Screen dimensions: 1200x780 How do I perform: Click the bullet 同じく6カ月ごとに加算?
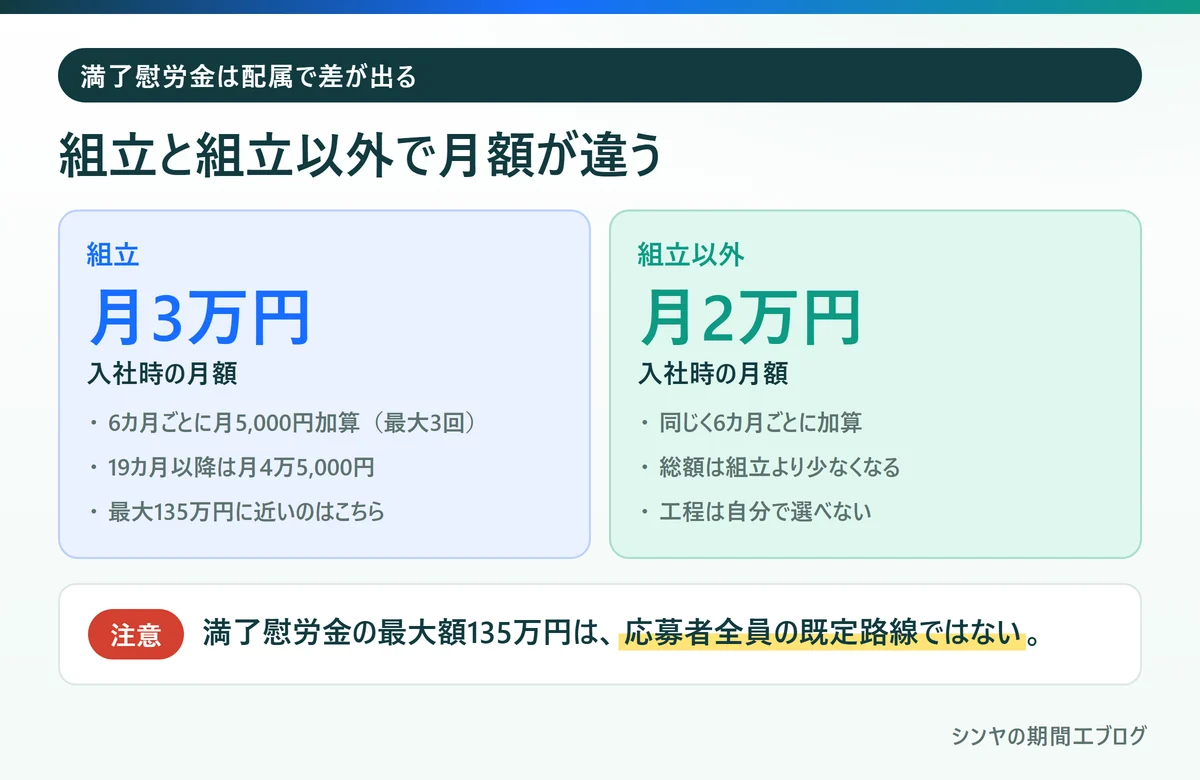tap(760, 423)
